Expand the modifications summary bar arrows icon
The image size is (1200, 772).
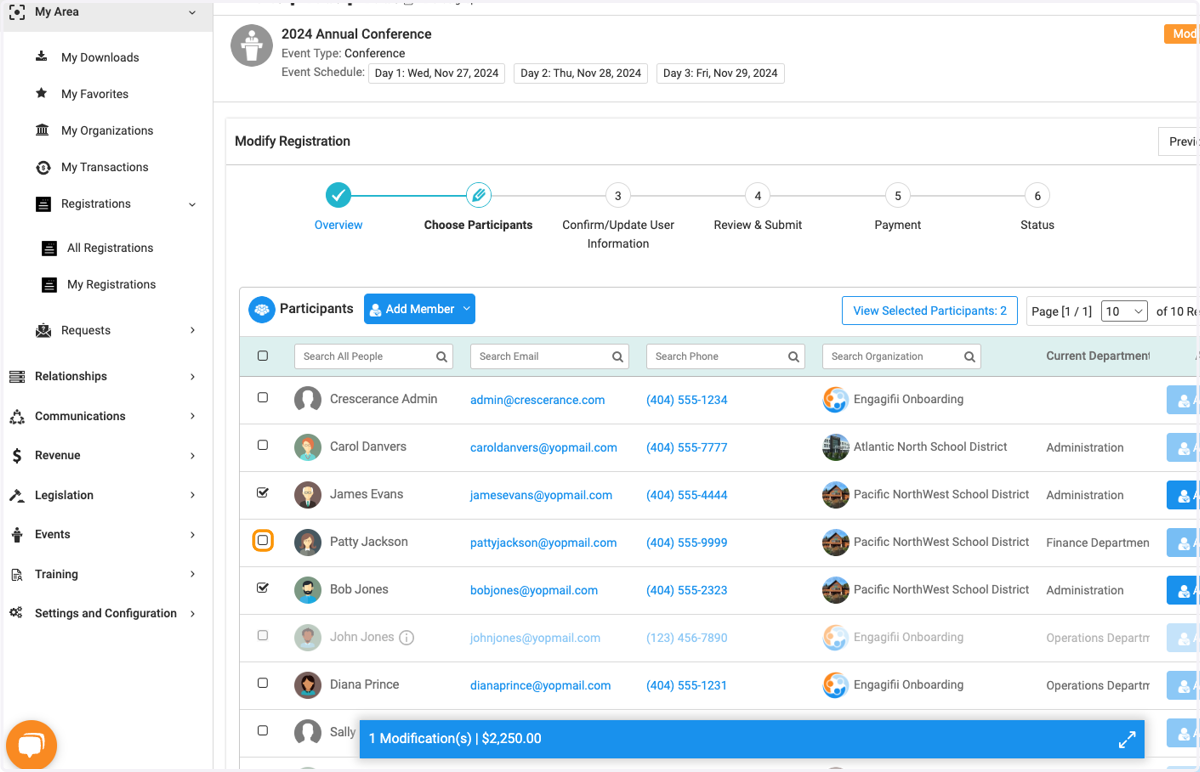(1127, 739)
